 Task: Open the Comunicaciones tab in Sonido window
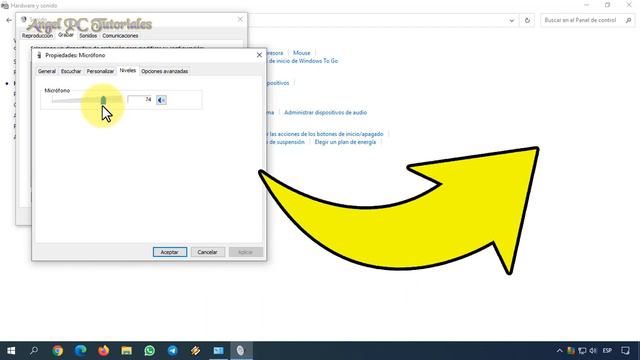click(x=120, y=36)
